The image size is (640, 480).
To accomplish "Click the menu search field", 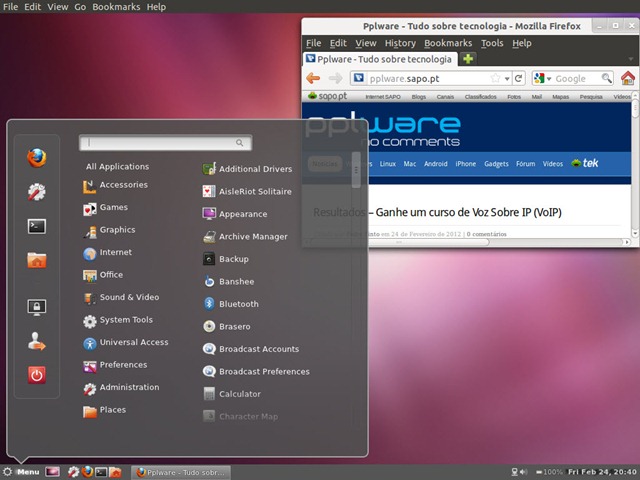I will [x=165, y=142].
